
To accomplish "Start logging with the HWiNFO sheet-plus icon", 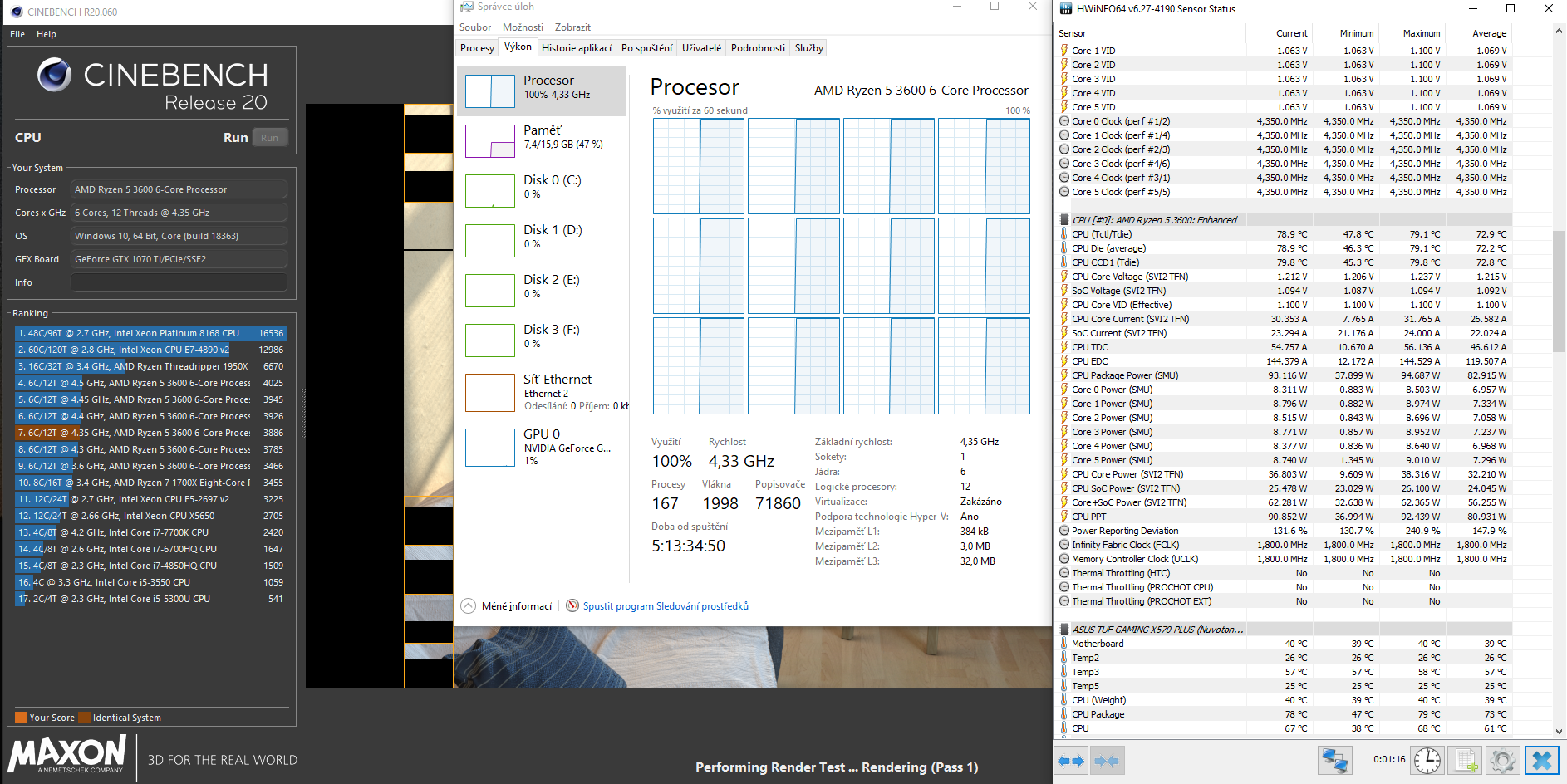I will (1466, 761).
